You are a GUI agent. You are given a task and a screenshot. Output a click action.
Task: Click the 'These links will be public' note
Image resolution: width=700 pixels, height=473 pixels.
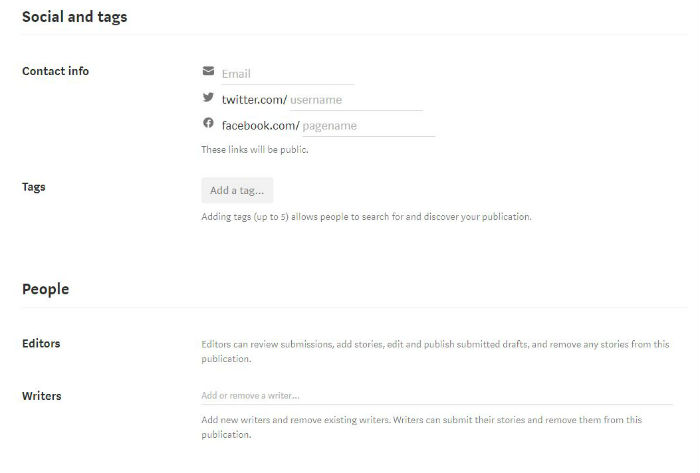pyautogui.click(x=255, y=150)
